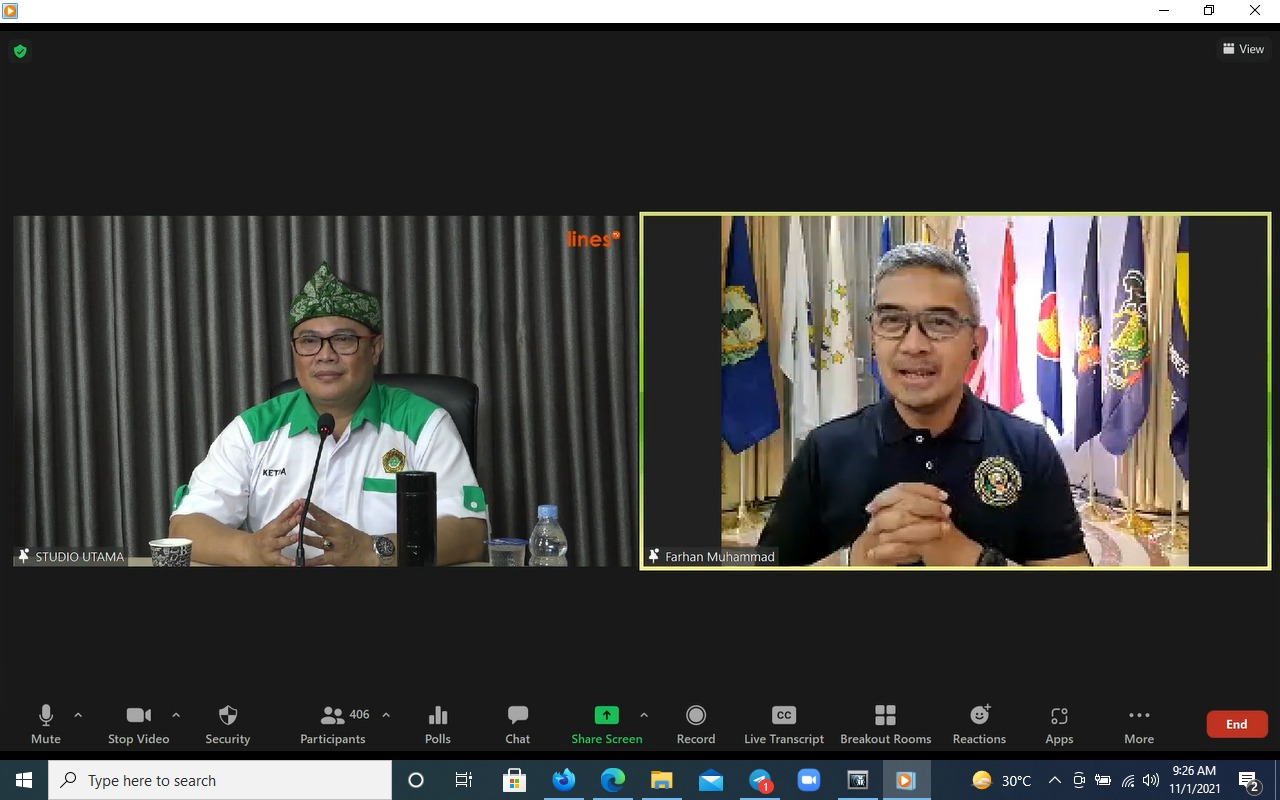Open the Security shield menu
The width and height of the screenshot is (1280, 800).
228,725
